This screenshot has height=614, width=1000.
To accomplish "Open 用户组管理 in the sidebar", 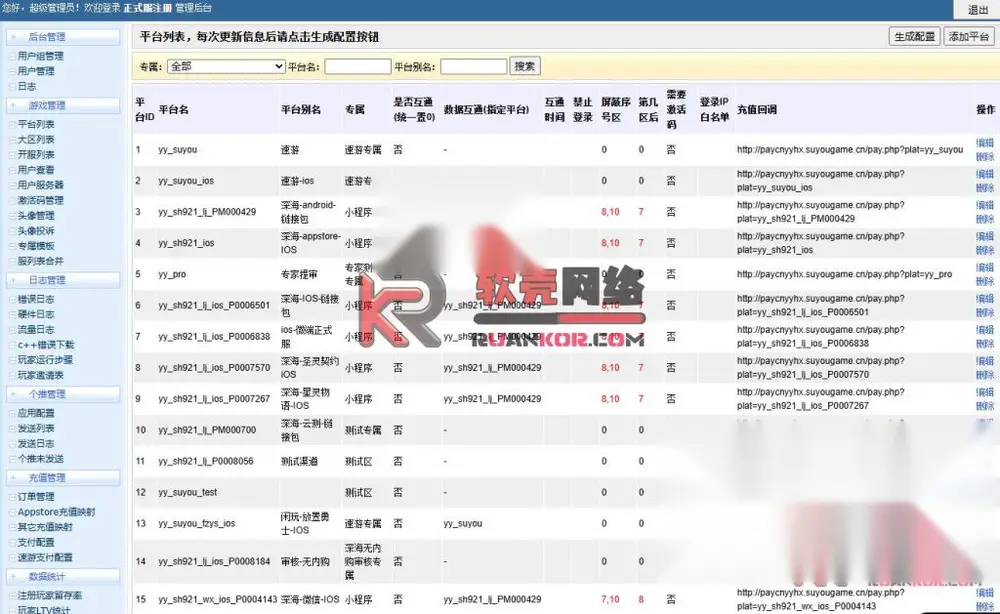I will click(40, 56).
